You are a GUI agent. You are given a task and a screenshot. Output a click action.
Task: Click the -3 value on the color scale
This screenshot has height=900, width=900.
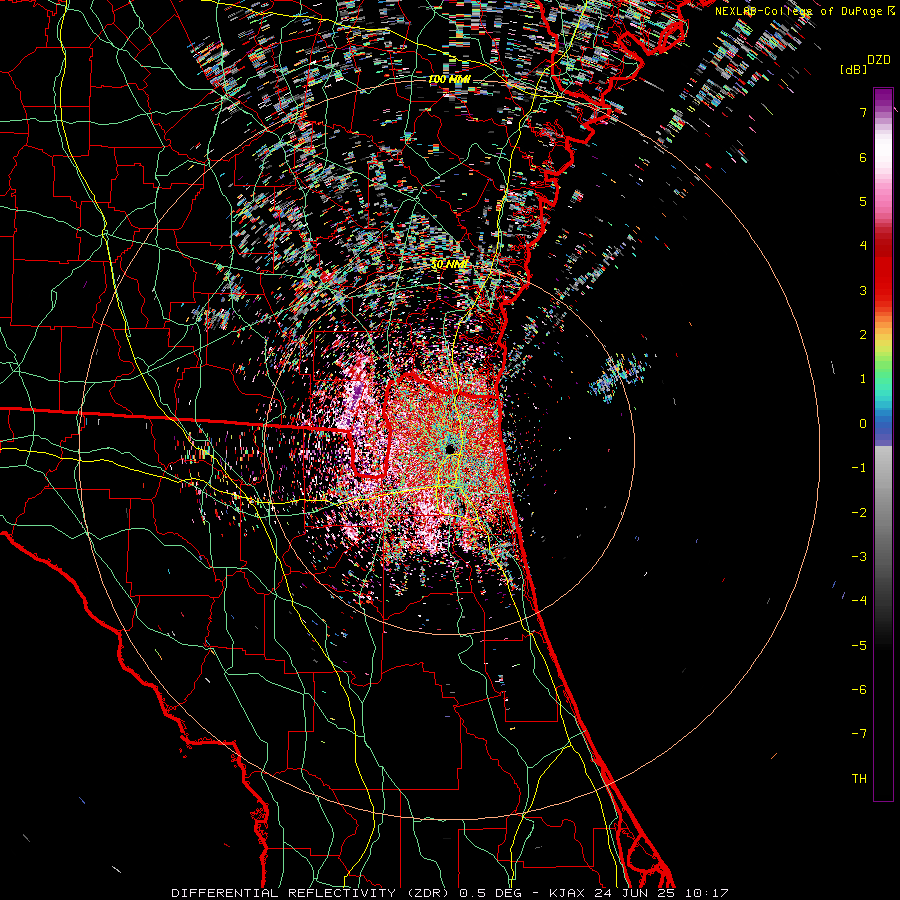click(x=859, y=557)
